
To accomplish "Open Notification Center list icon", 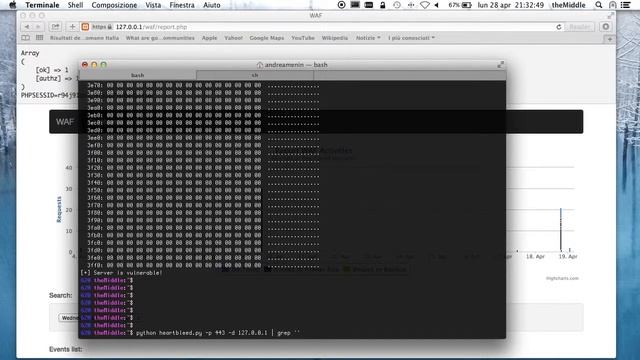I will tap(625, 5).
